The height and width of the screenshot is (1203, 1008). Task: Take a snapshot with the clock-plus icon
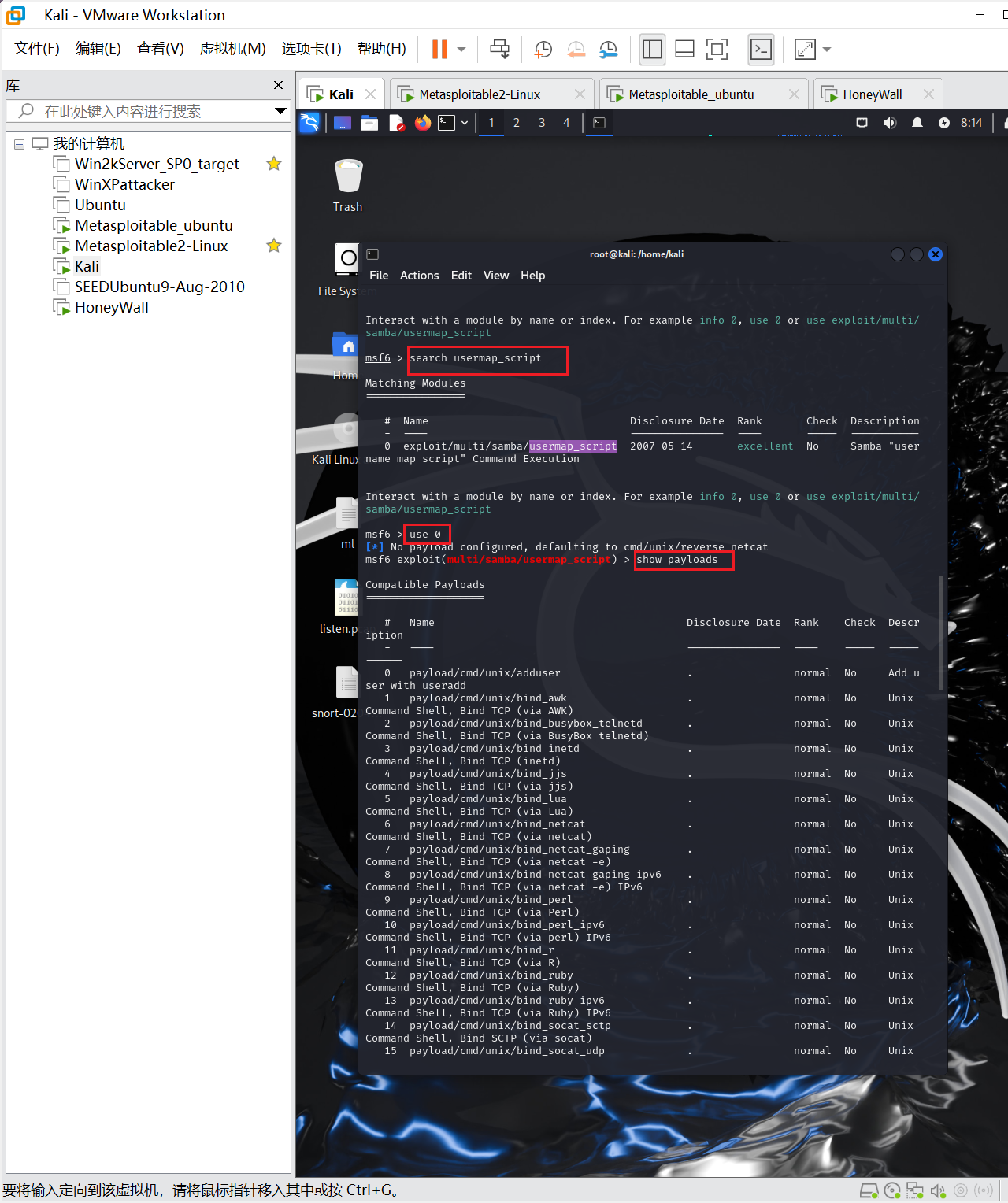pyautogui.click(x=543, y=49)
